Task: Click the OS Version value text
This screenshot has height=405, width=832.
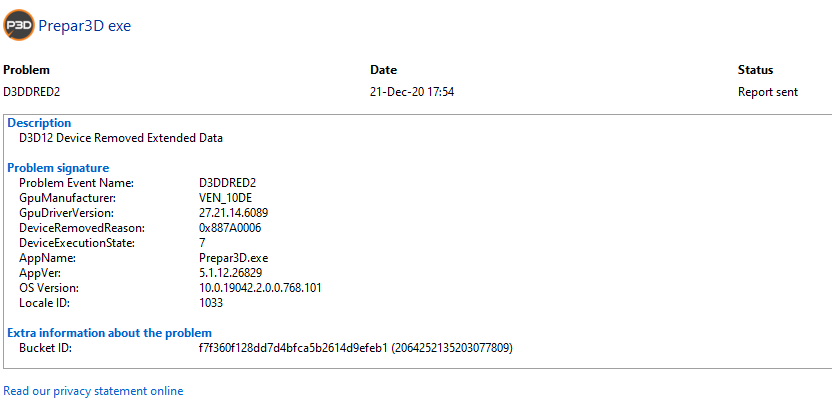Action: point(260,288)
